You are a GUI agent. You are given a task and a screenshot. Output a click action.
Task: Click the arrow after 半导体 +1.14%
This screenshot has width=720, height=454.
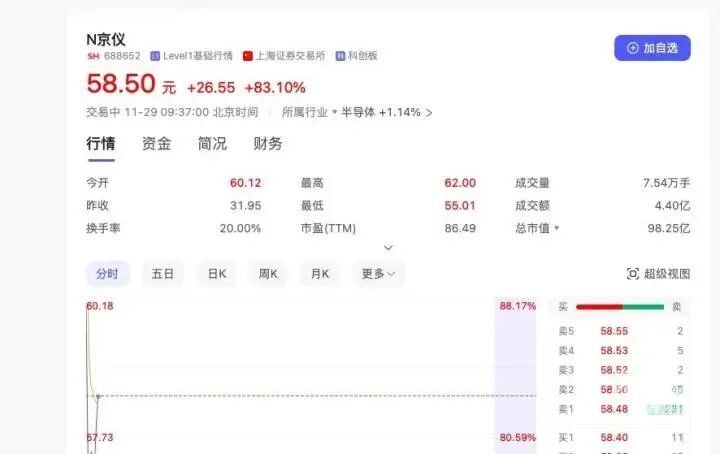(429, 112)
